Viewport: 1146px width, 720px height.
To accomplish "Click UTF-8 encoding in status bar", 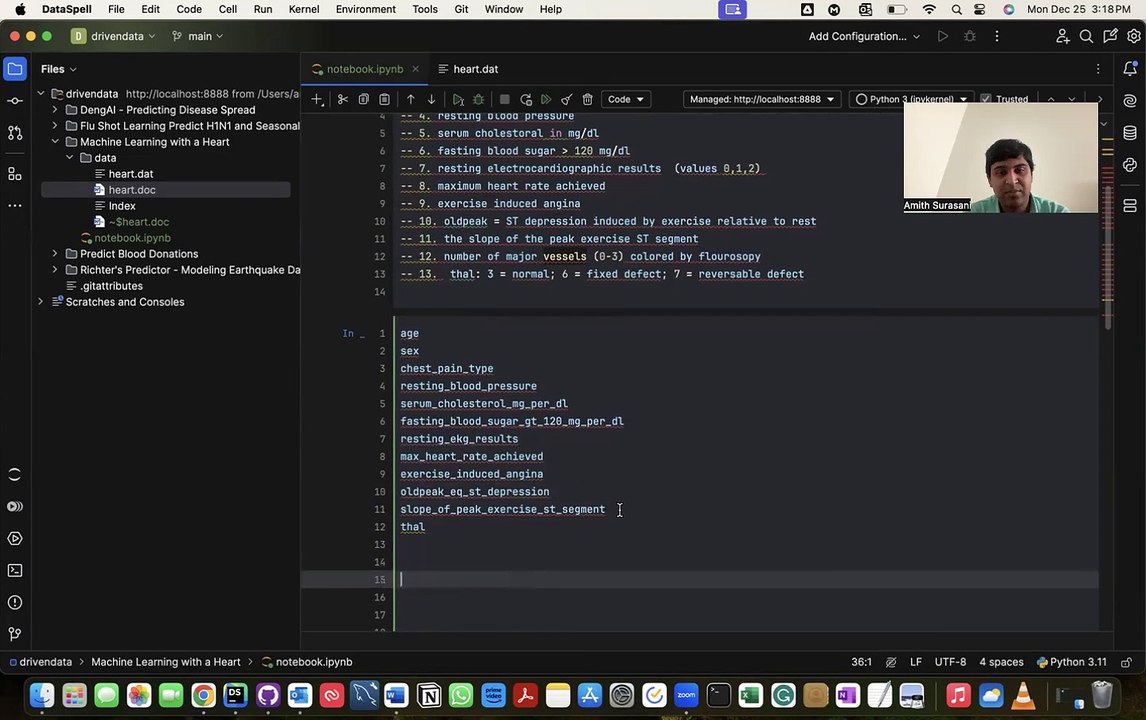I will pyautogui.click(x=950, y=662).
